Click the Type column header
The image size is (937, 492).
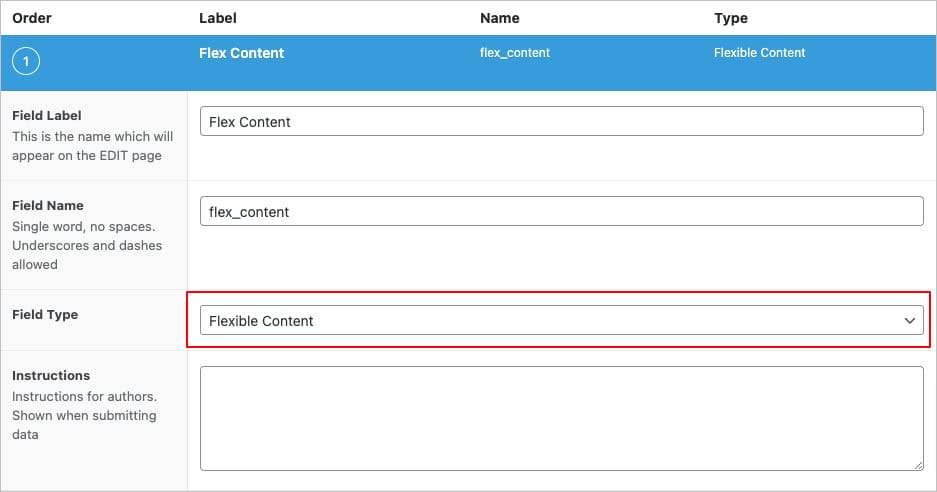(731, 19)
